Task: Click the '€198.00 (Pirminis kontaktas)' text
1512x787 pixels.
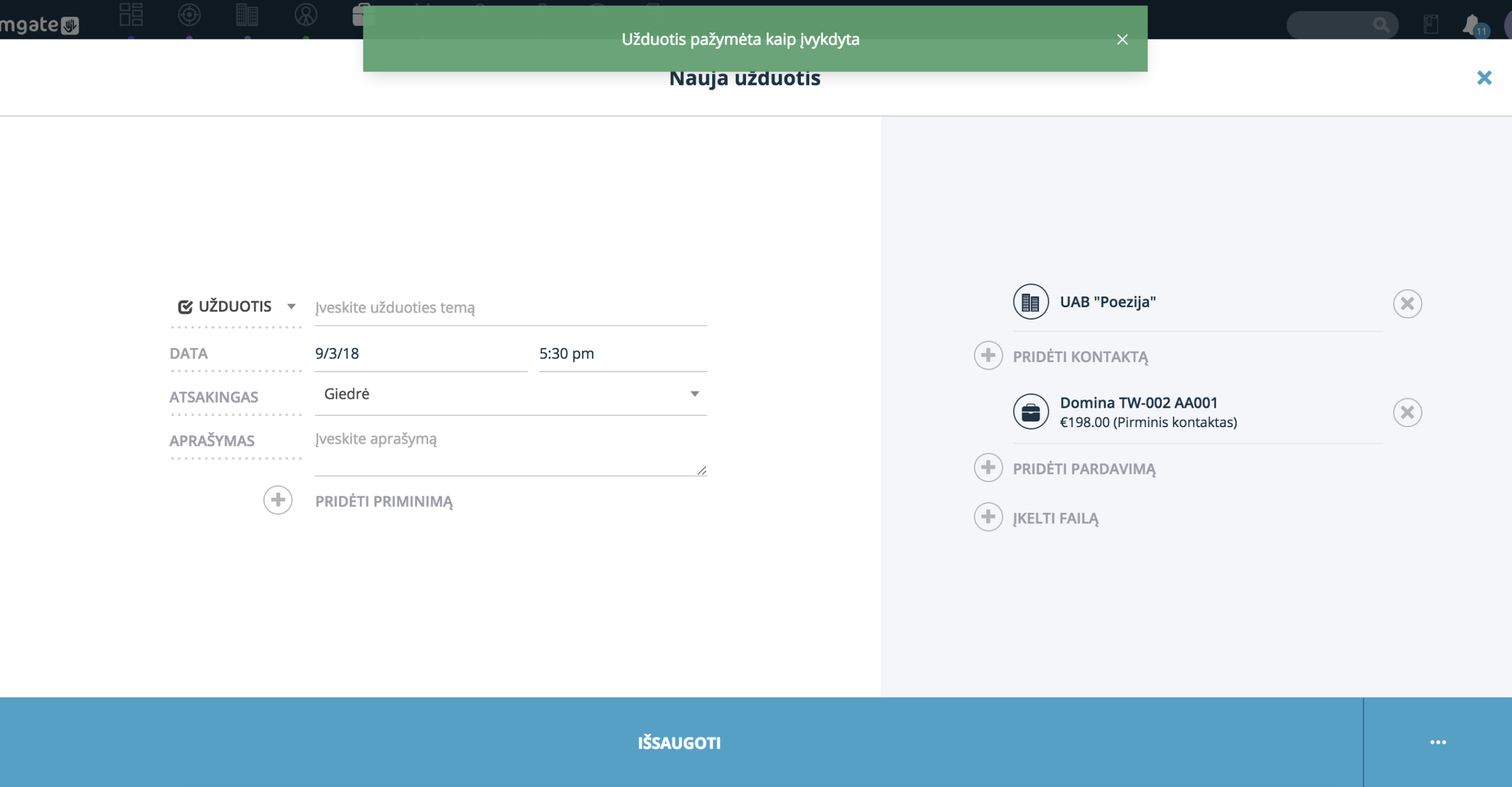Action: click(1148, 422)
